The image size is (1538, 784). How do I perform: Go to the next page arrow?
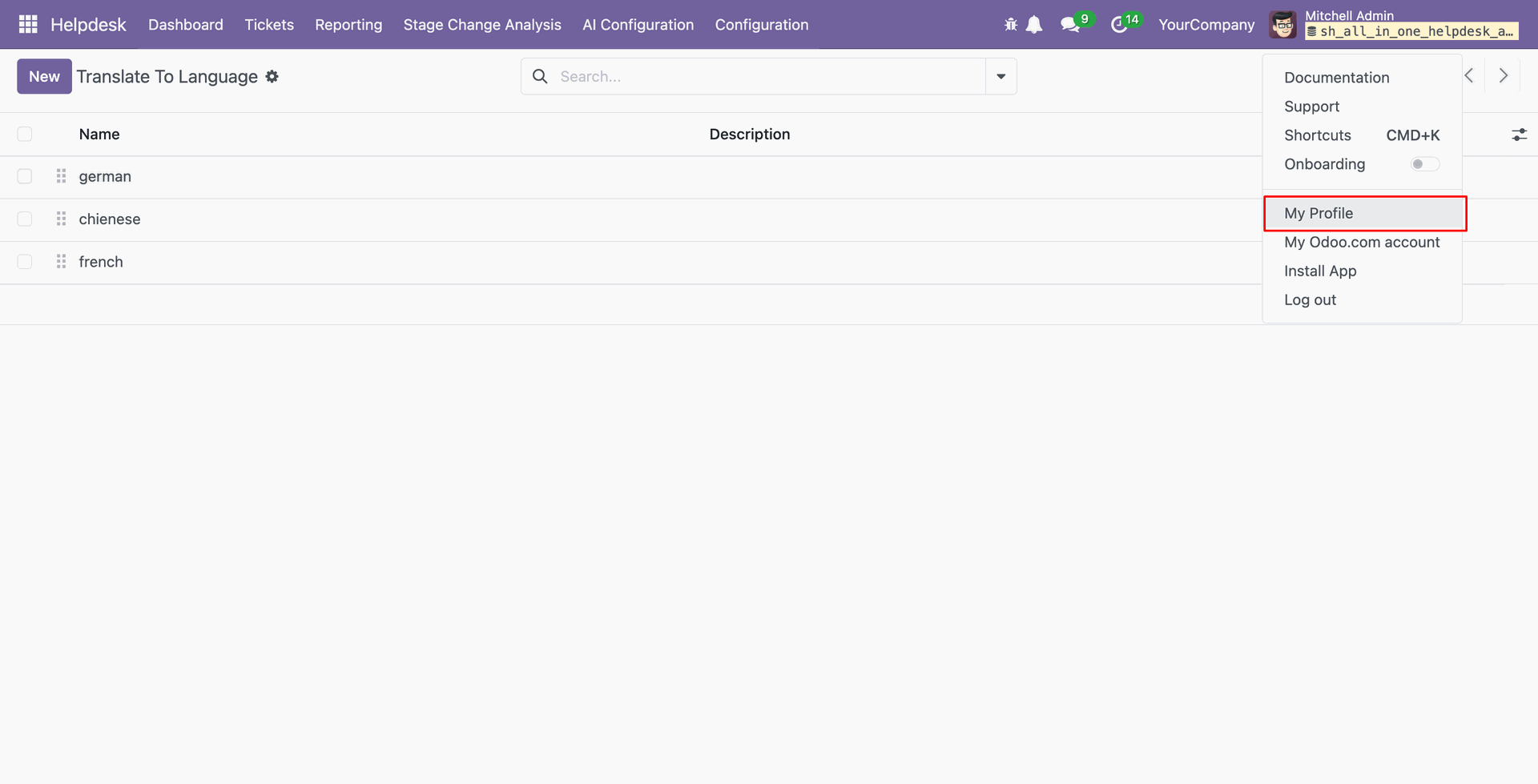tap(1504, 75)
